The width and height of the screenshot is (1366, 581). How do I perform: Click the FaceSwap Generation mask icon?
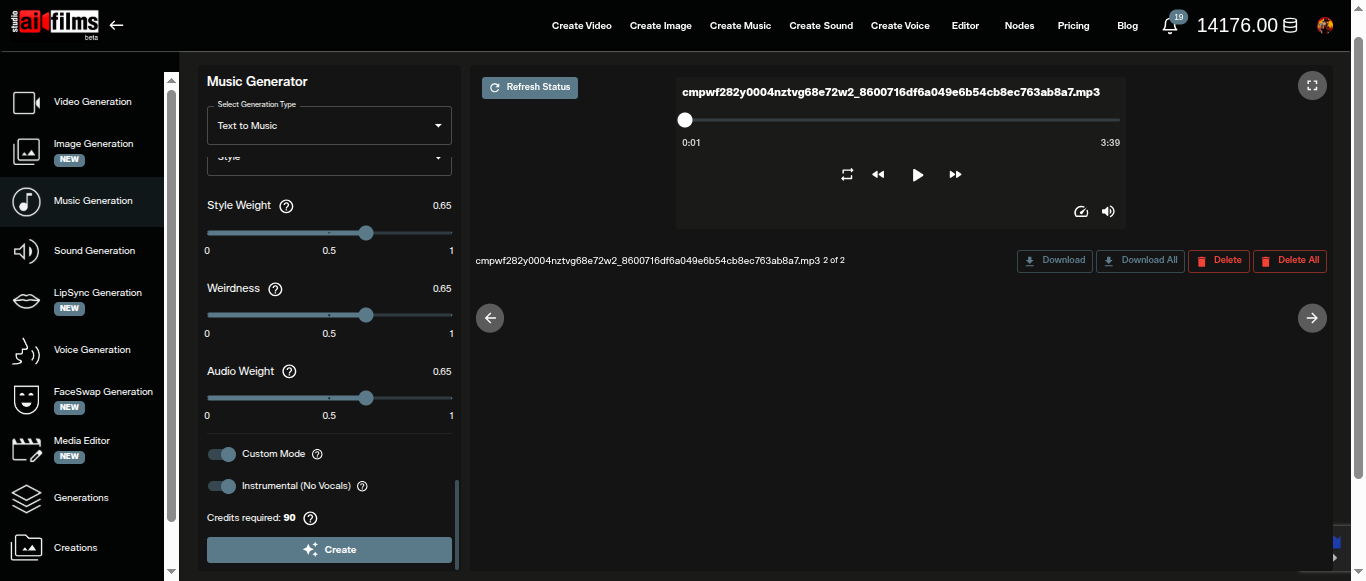coord(26,399)
